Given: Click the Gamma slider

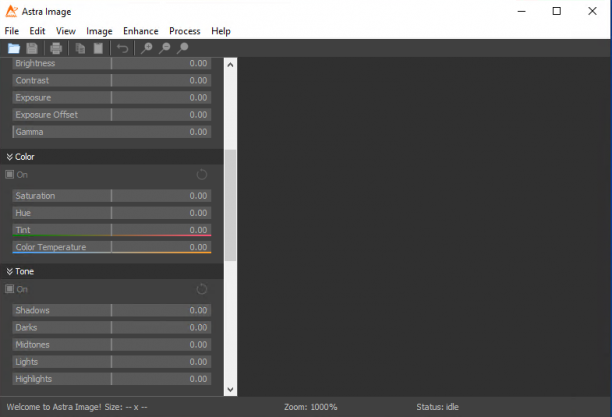Looking at the screenshot, I should click(x=112, y=132).
